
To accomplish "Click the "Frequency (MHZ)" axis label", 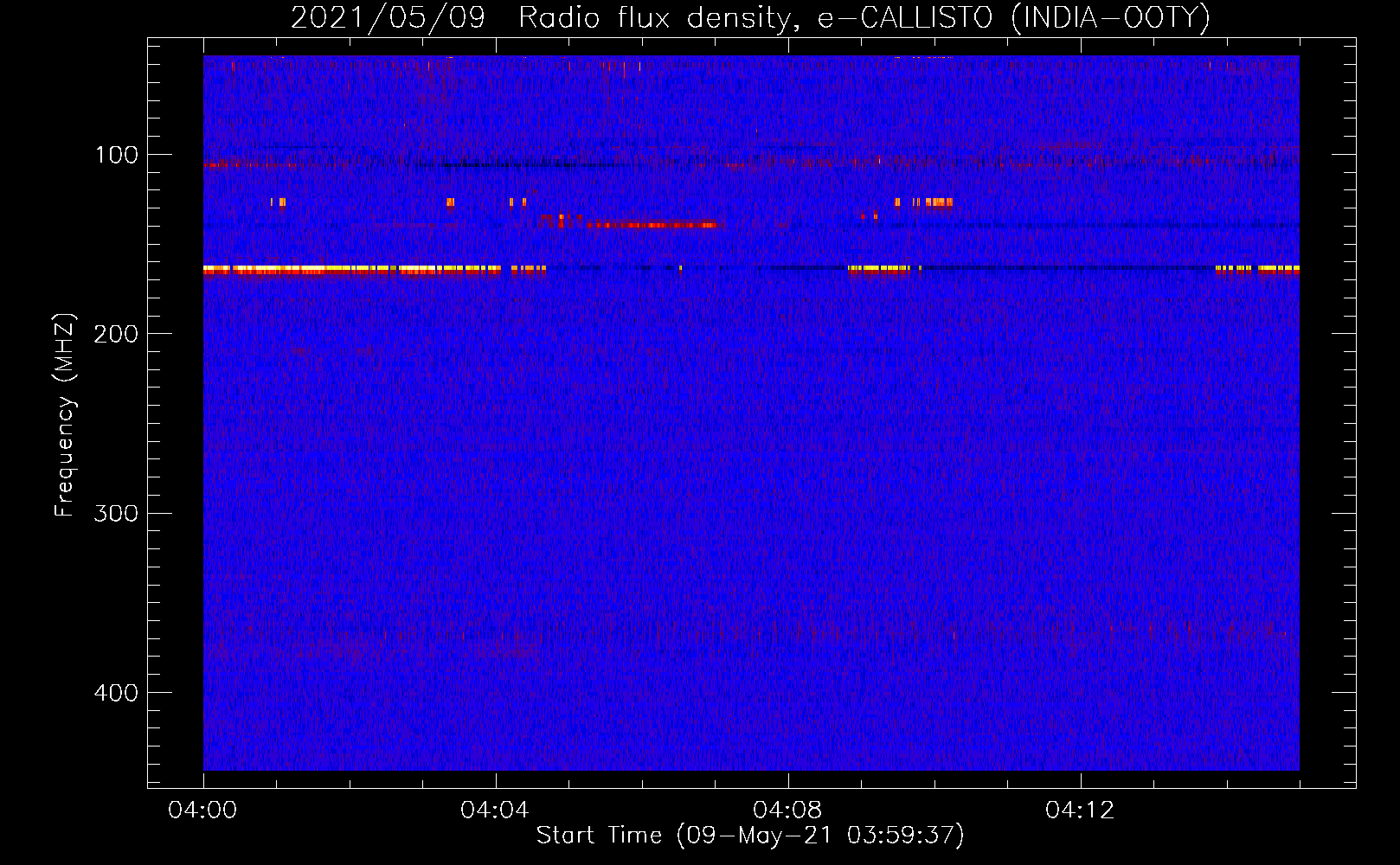I will click(x=65, y=415).
